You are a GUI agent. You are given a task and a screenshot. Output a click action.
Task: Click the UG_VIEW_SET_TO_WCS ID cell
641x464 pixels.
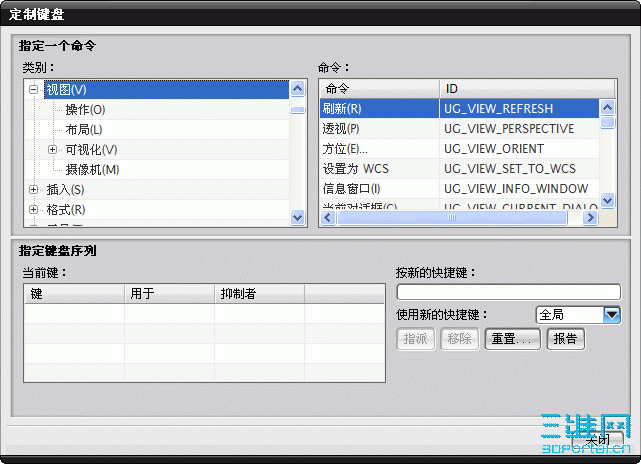coord(519,168)
